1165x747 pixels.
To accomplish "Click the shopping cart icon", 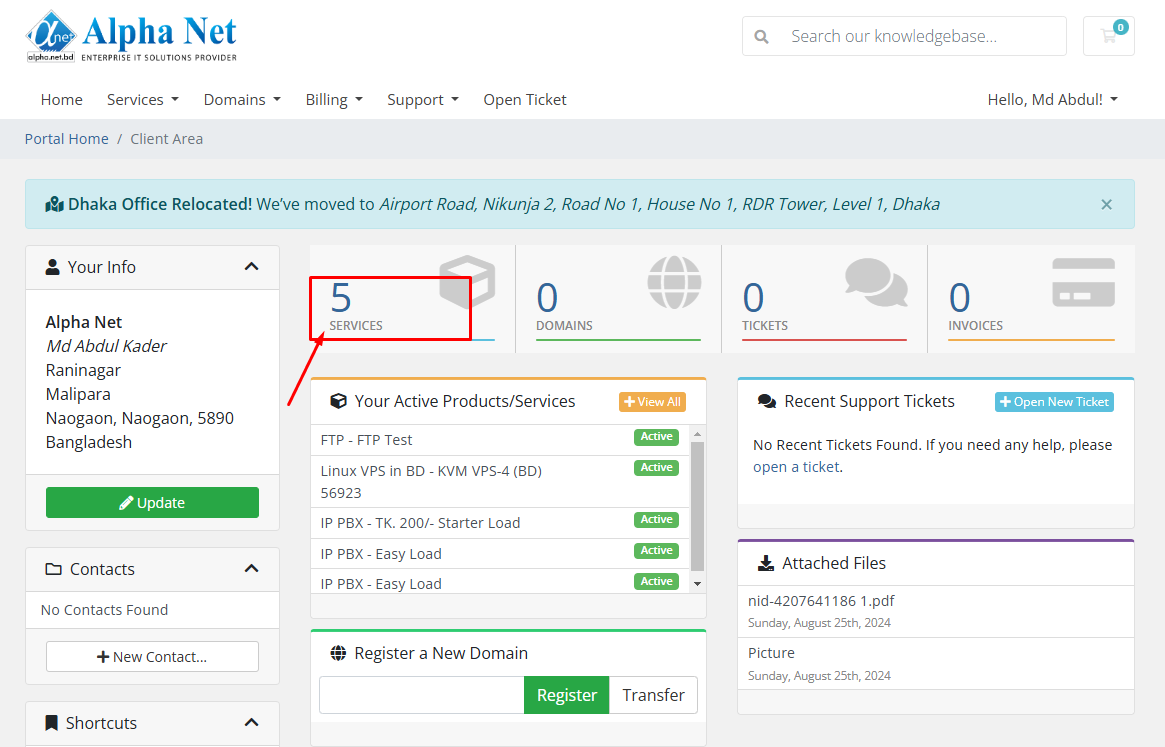I will click(1108, 36).
